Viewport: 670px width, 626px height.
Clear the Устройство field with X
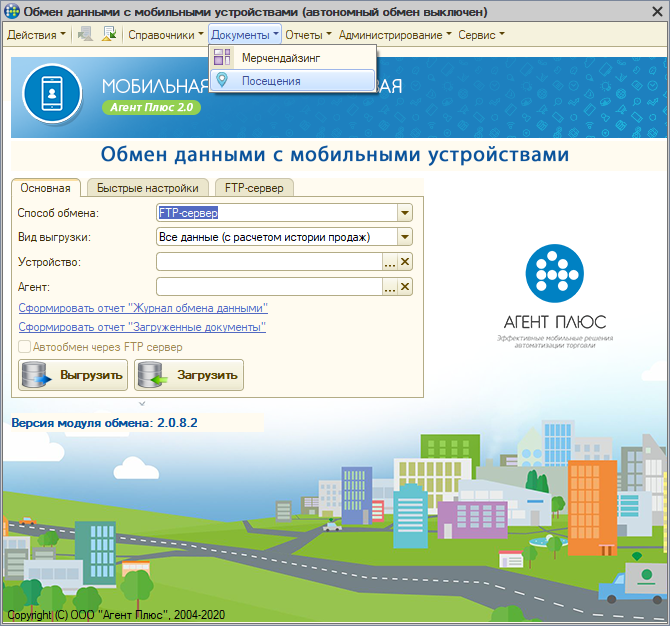(x=405, y=262)
